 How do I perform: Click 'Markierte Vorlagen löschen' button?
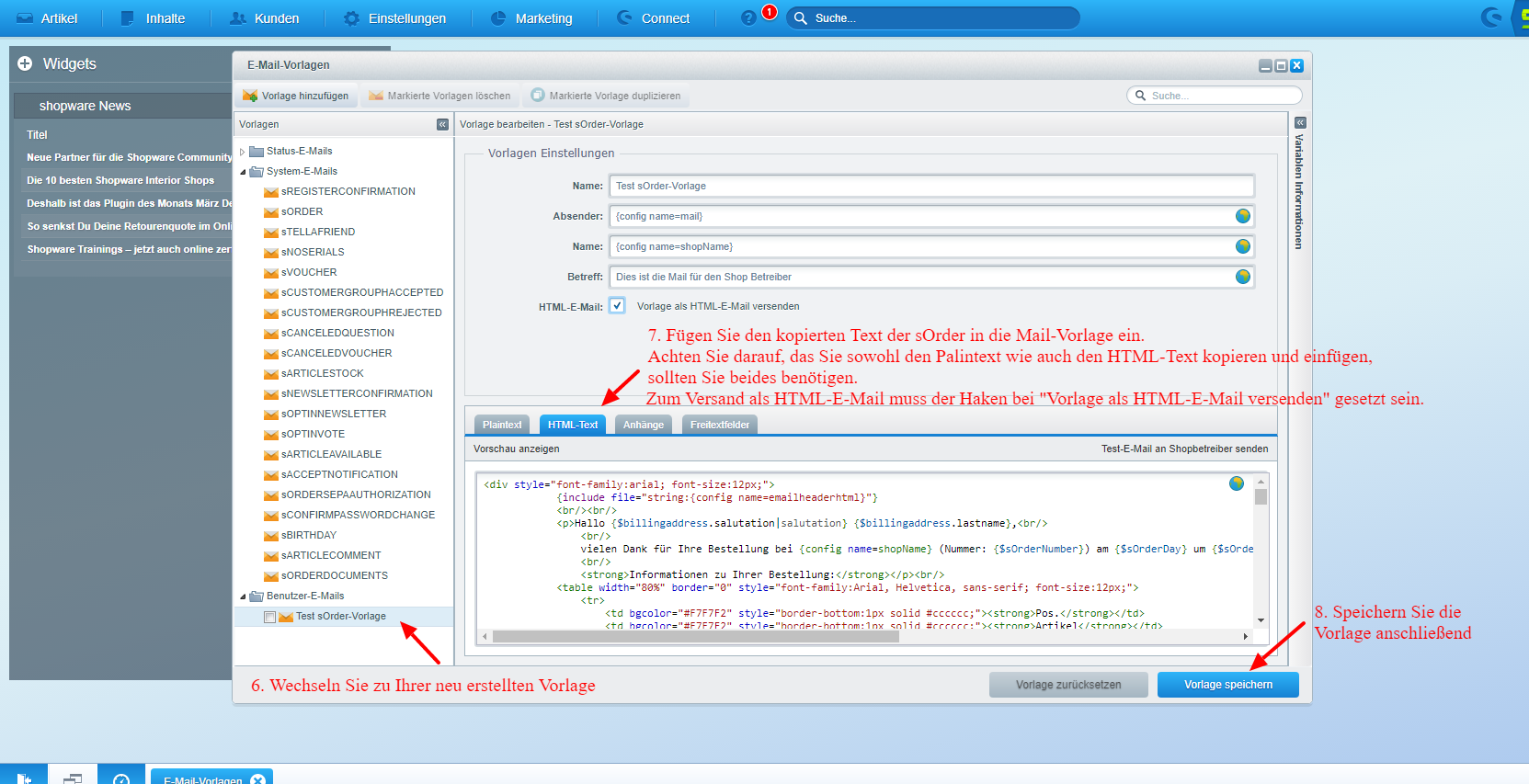coord(439,96)
